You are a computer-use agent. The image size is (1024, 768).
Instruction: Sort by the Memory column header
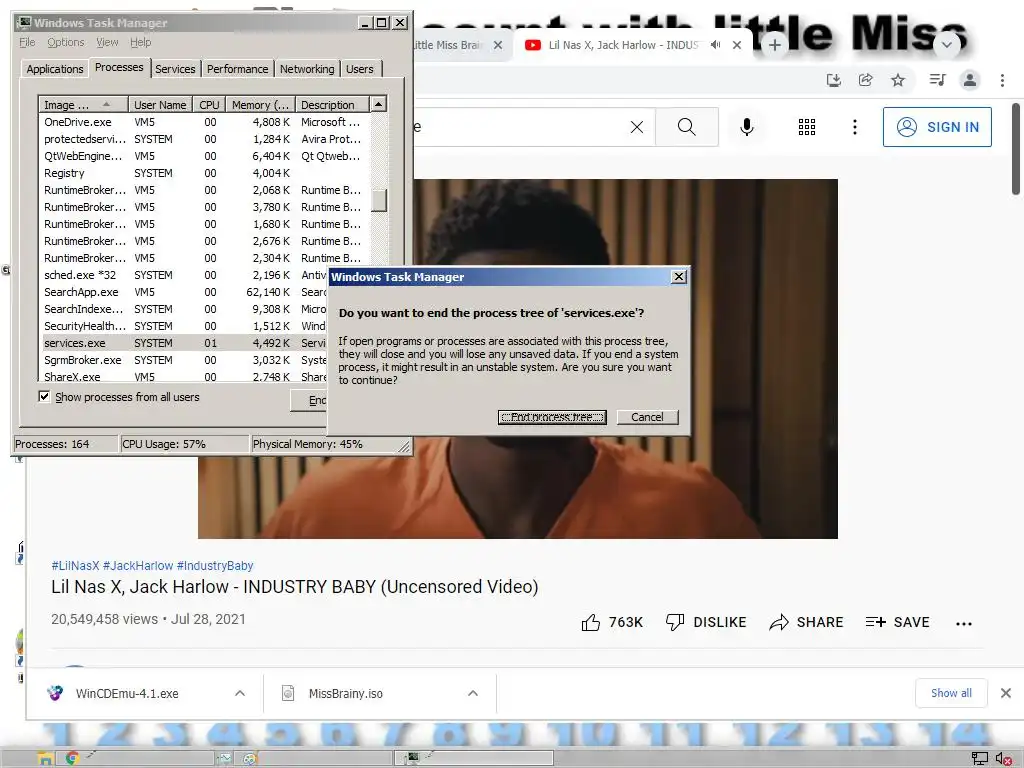click(x=260, y=104)
